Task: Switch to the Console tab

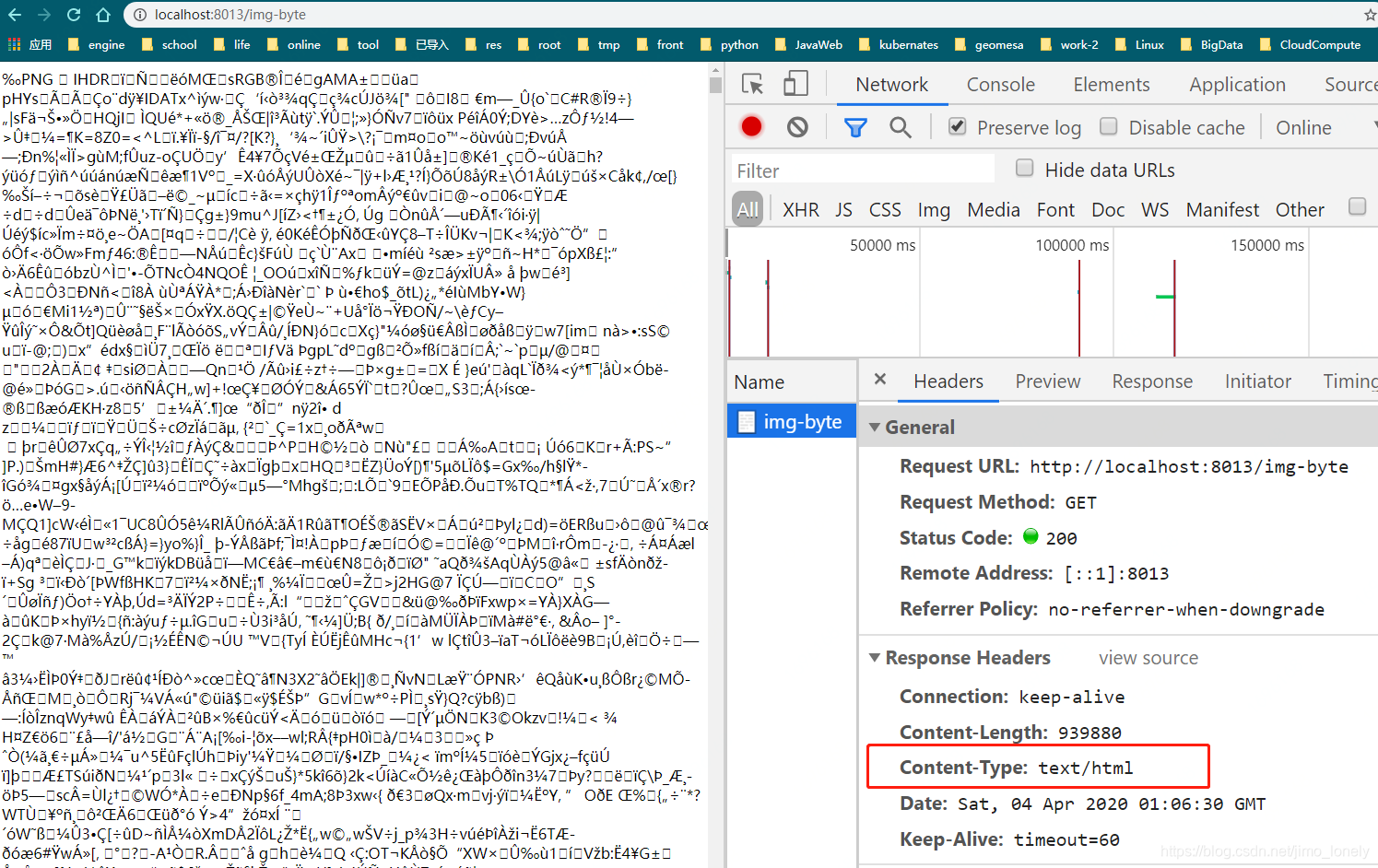Action: 1000,83
